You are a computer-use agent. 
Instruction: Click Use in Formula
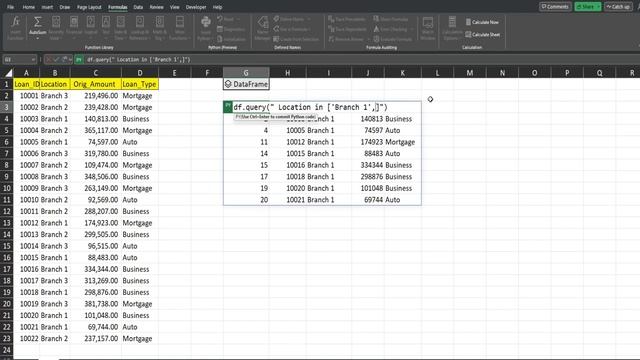(291, 29)
